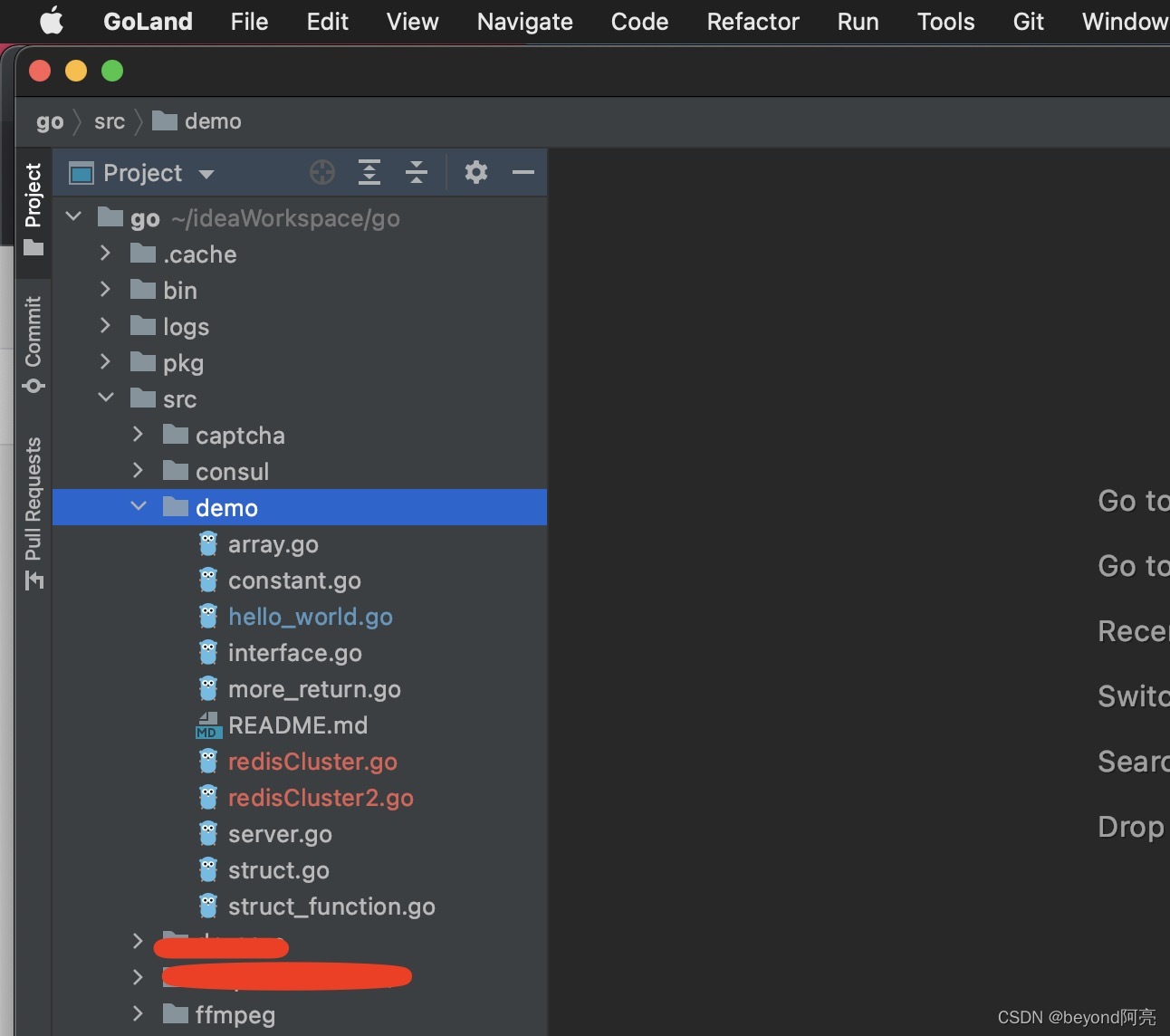
Task: Select the server.go file name
Action: pyautogui.click(x=280, y=834)
